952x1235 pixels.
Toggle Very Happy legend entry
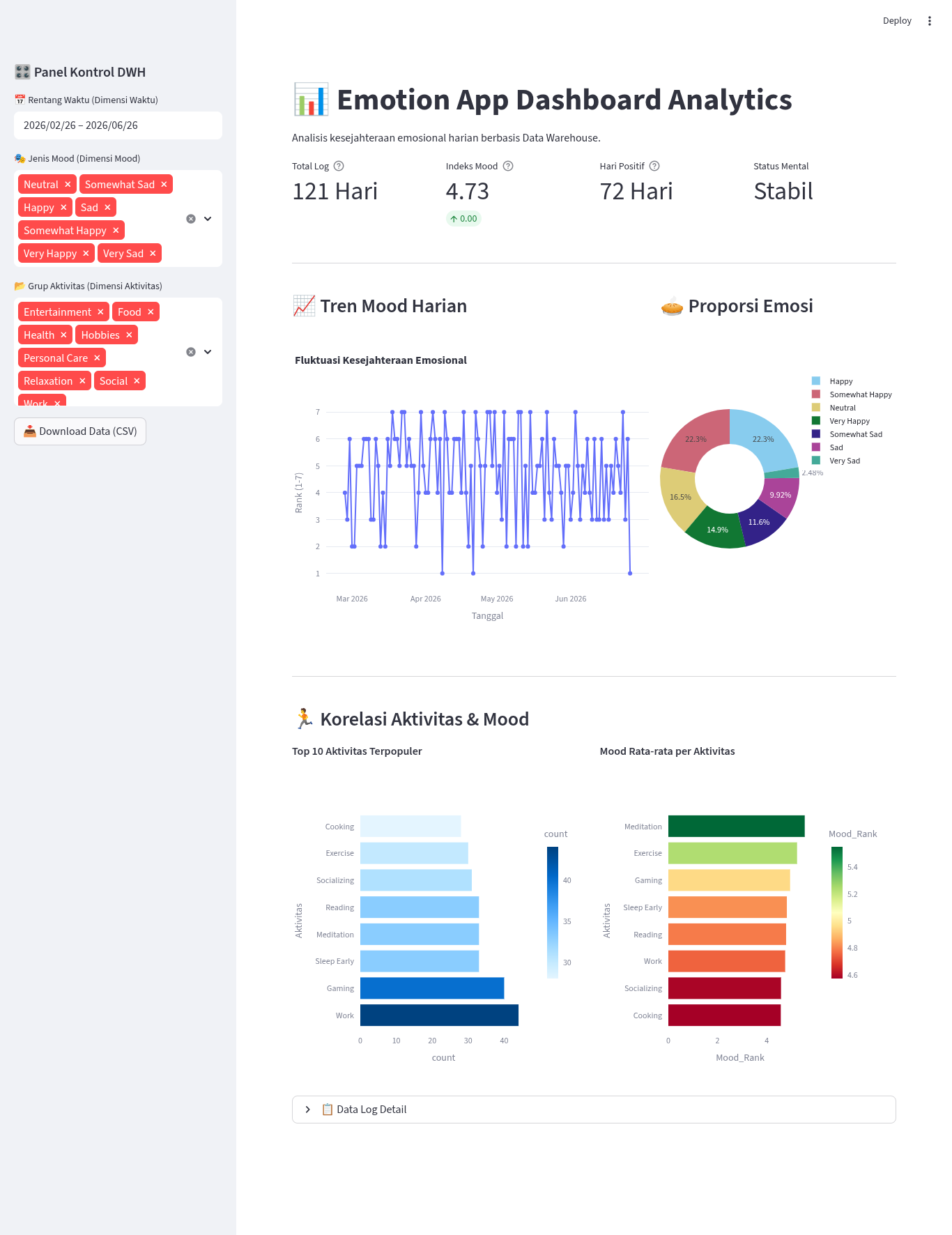click(x=841, y=421)
